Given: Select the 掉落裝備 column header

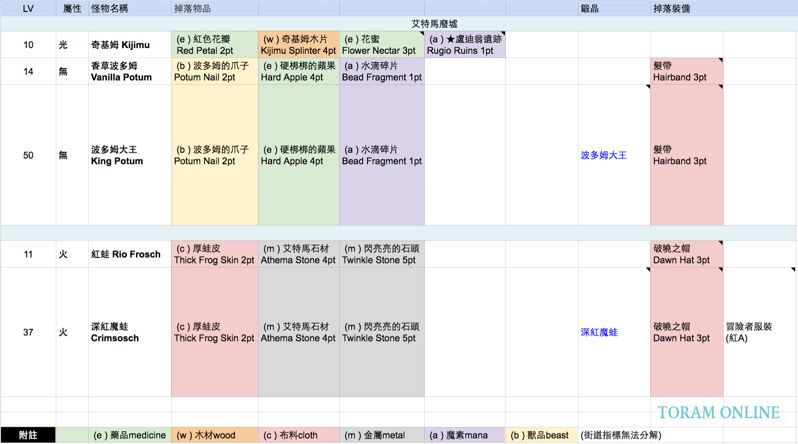Looking at the screenshot, I should click(x=687, y=9).
